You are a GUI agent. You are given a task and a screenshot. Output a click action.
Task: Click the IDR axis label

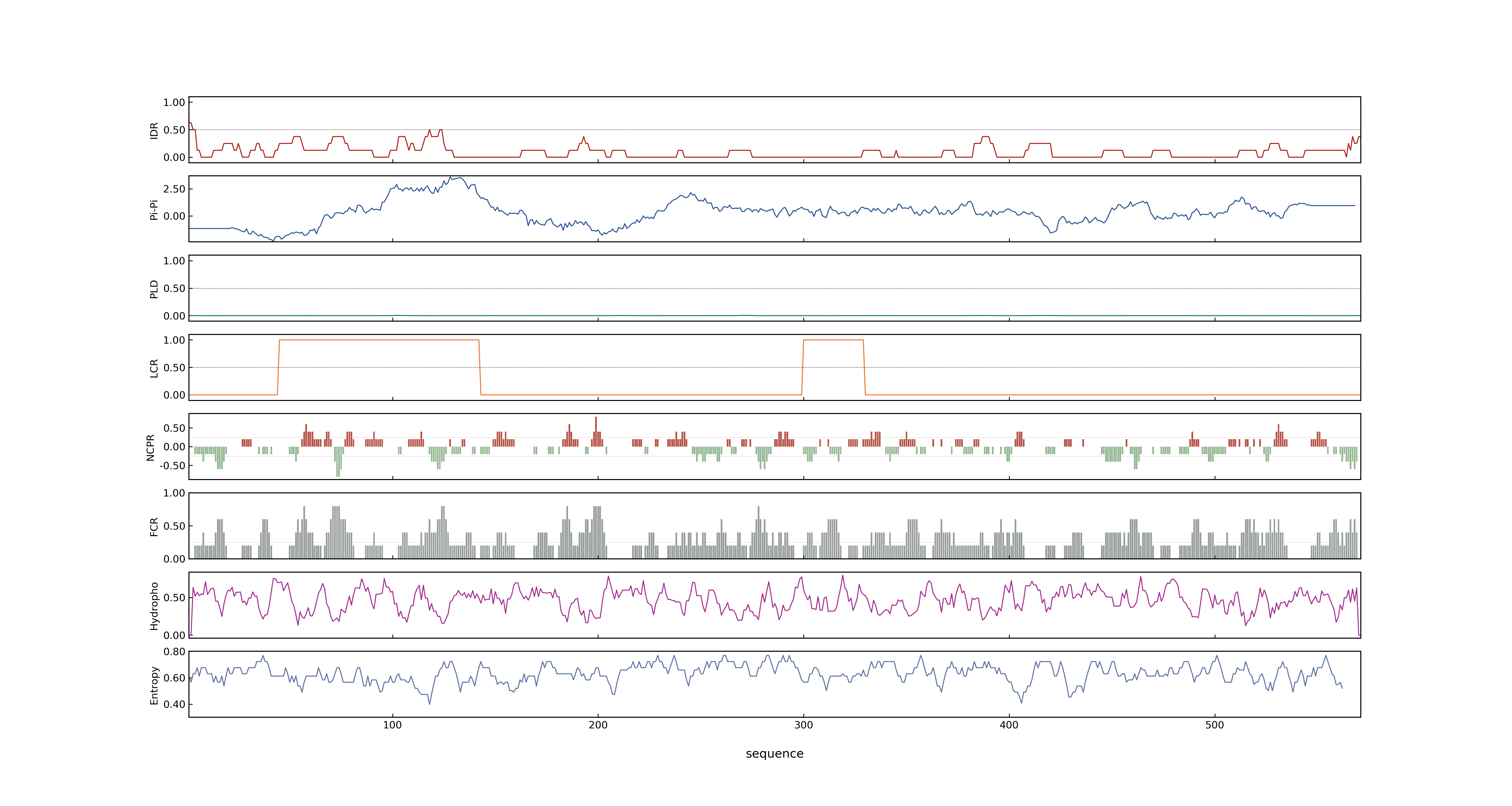click(154, 130)
